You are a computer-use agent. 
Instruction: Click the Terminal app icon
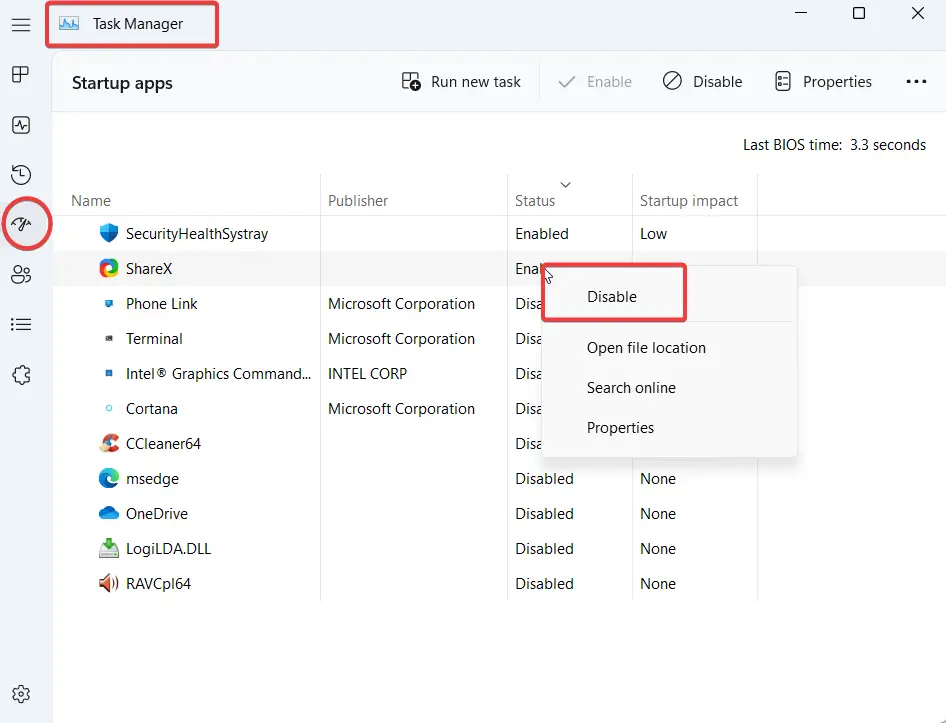coord(109,339)
